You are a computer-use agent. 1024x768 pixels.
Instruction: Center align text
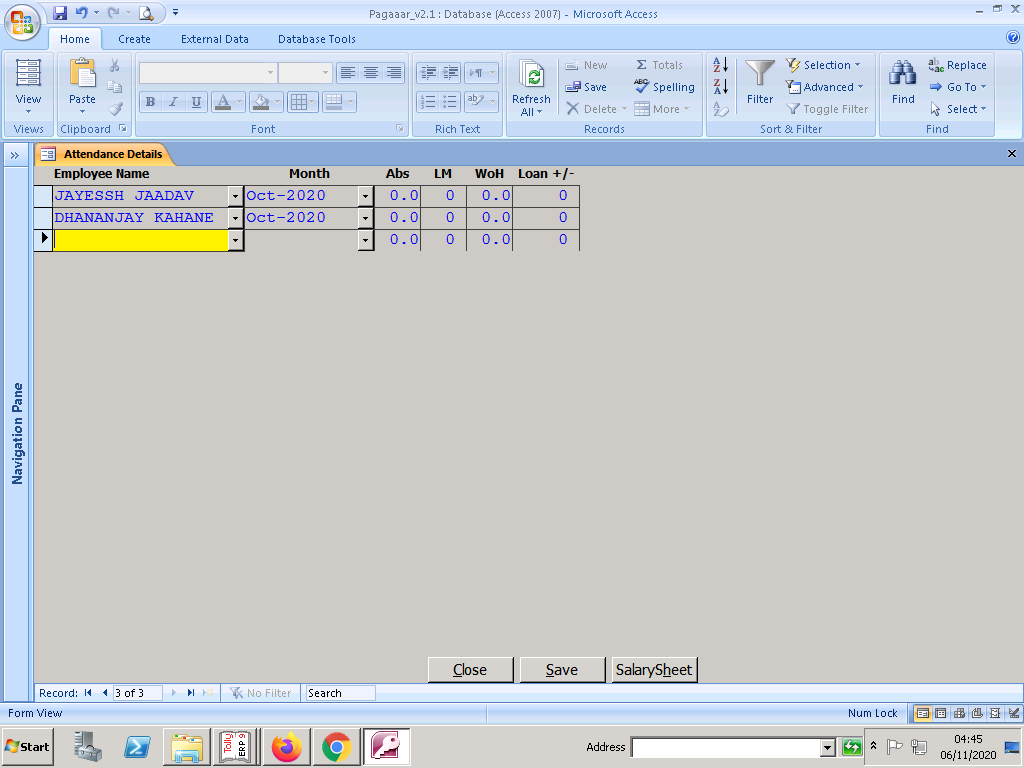pyautogui.click(x=371, y=72)
